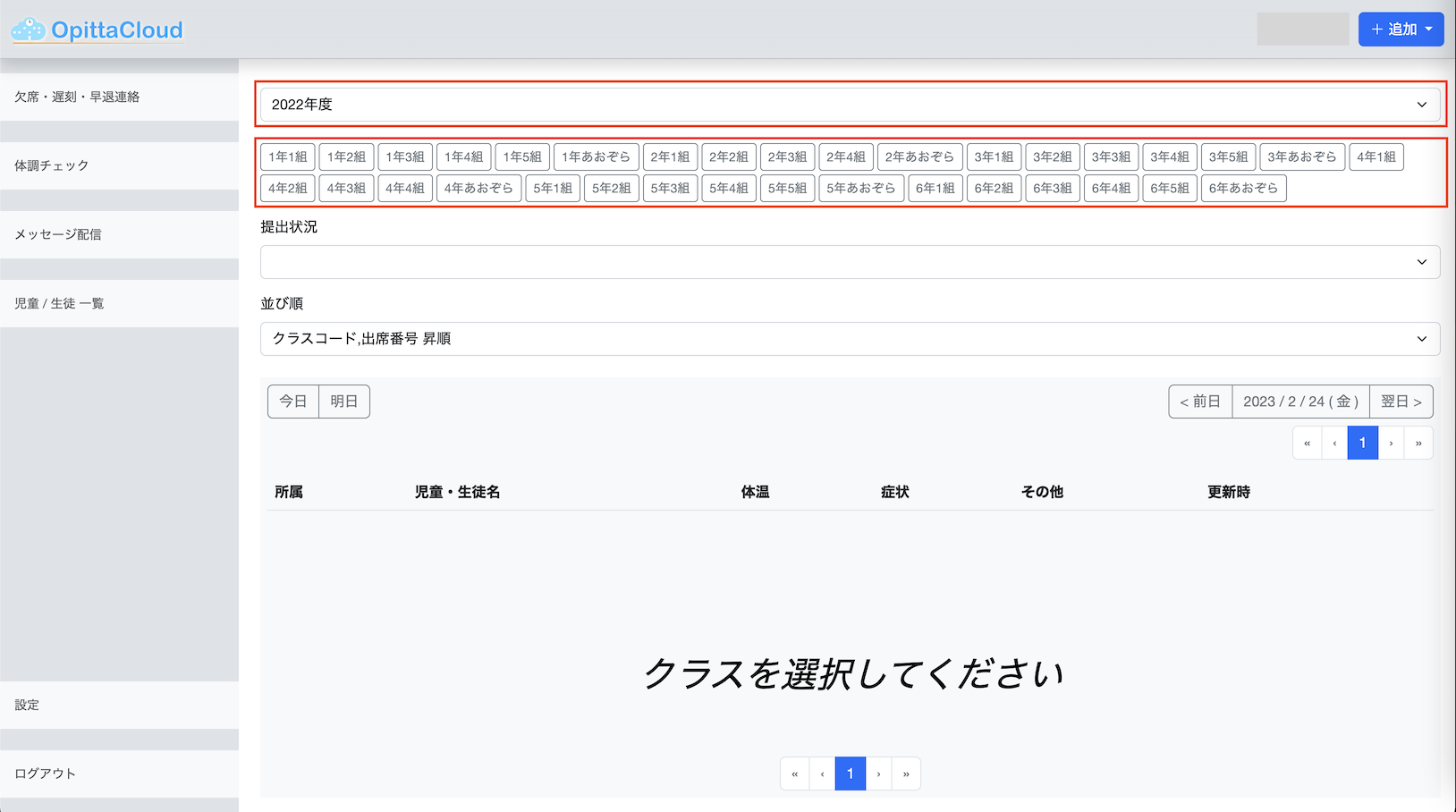Go to previous page in top pagination

coord(1334,443)
